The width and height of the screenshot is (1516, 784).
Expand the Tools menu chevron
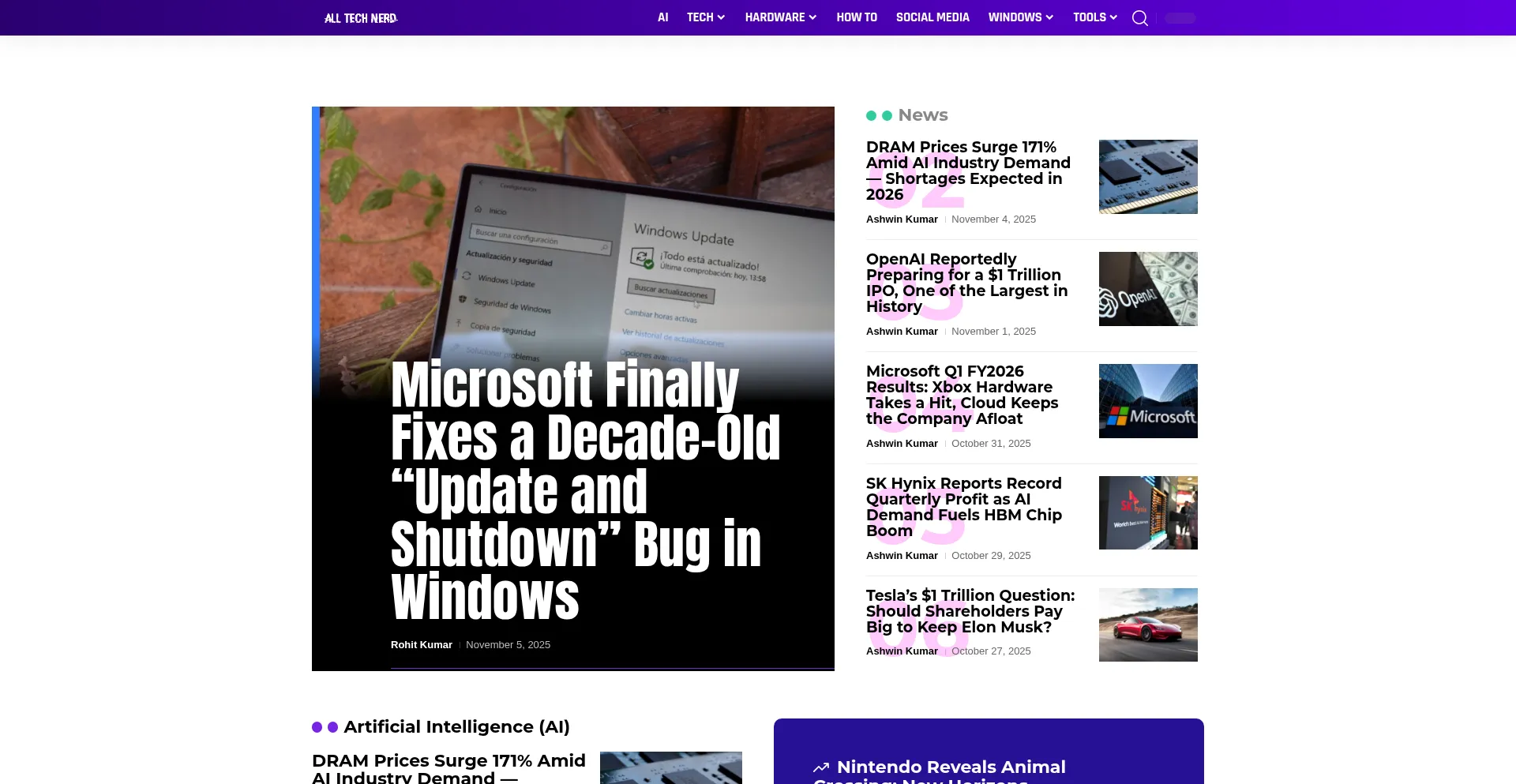1113,17
